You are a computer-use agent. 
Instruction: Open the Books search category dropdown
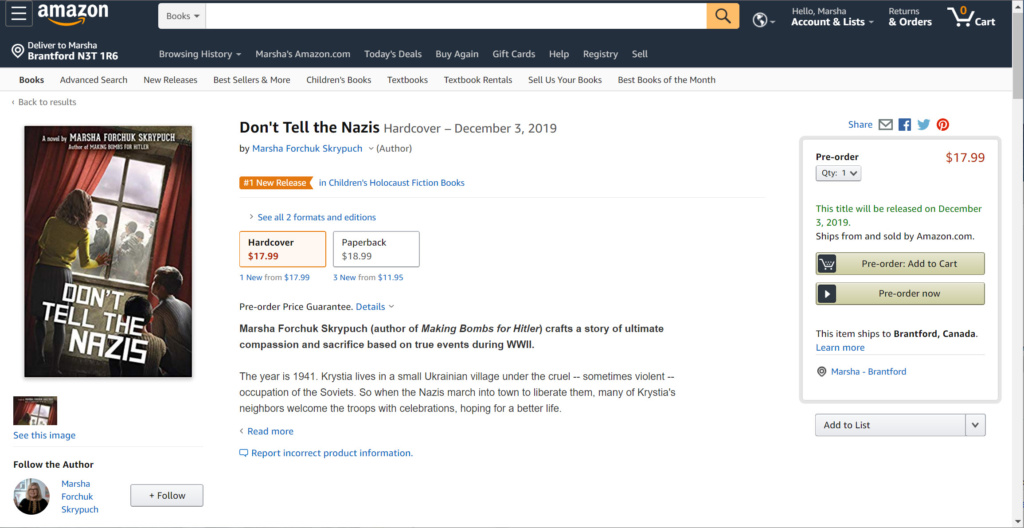click(183, 16)
